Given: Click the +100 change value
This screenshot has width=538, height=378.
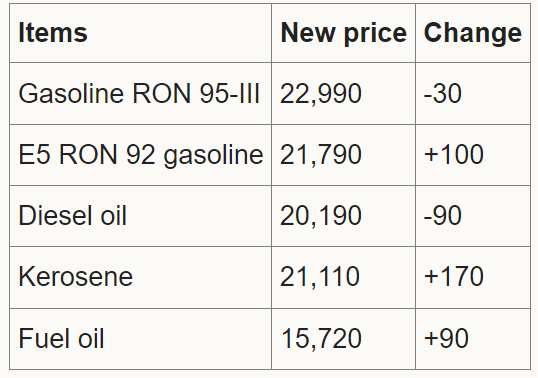Looking at the screenshot, I should tap(454, 154).
